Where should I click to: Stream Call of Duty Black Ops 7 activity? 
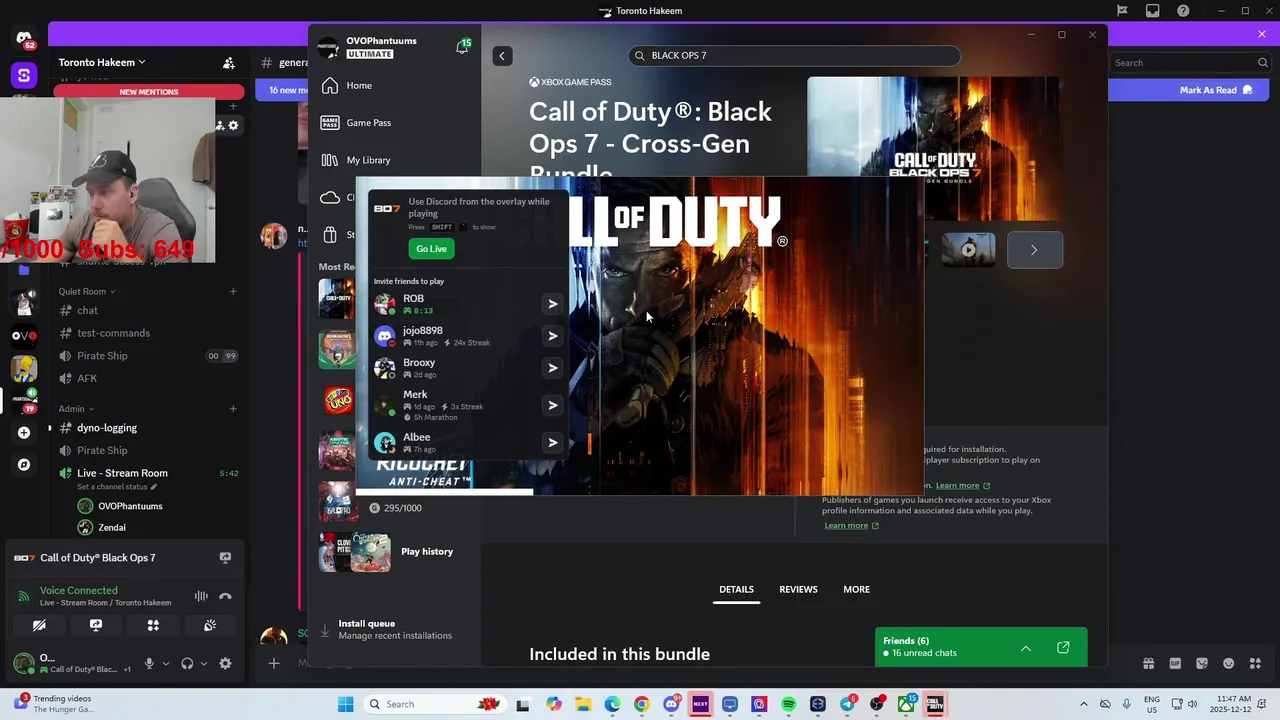coord(225,558)
